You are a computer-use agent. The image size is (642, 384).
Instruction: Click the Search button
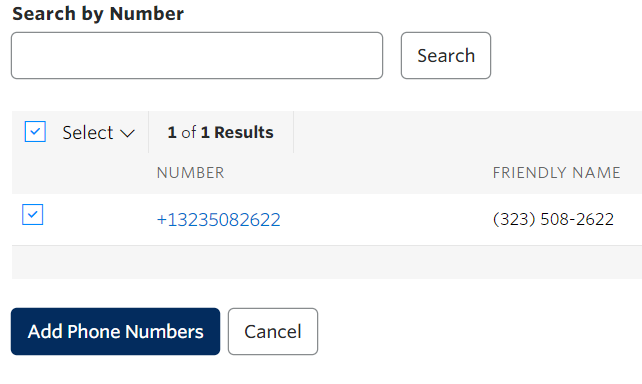(x=446, y=56)
